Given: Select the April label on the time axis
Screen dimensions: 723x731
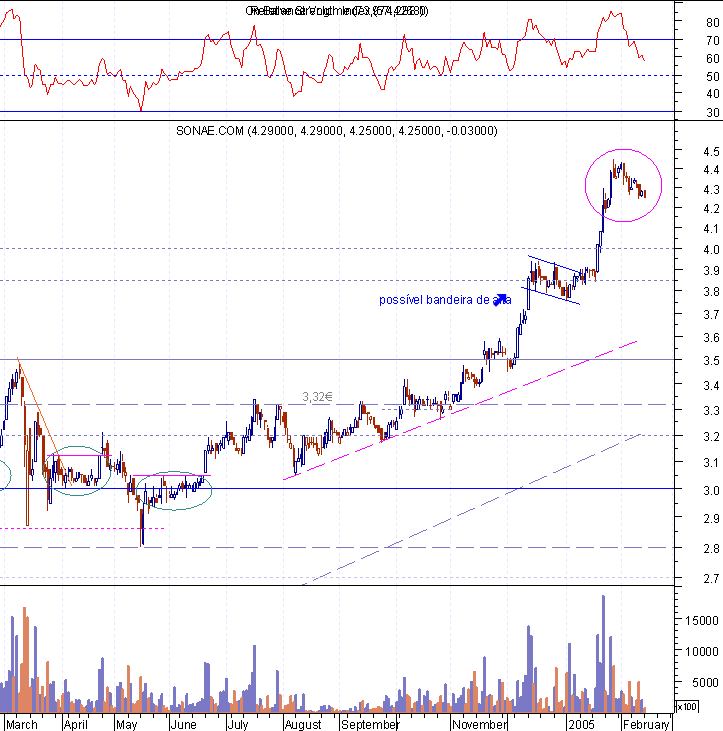Looking at the screenshot, I should coord(76,724).
